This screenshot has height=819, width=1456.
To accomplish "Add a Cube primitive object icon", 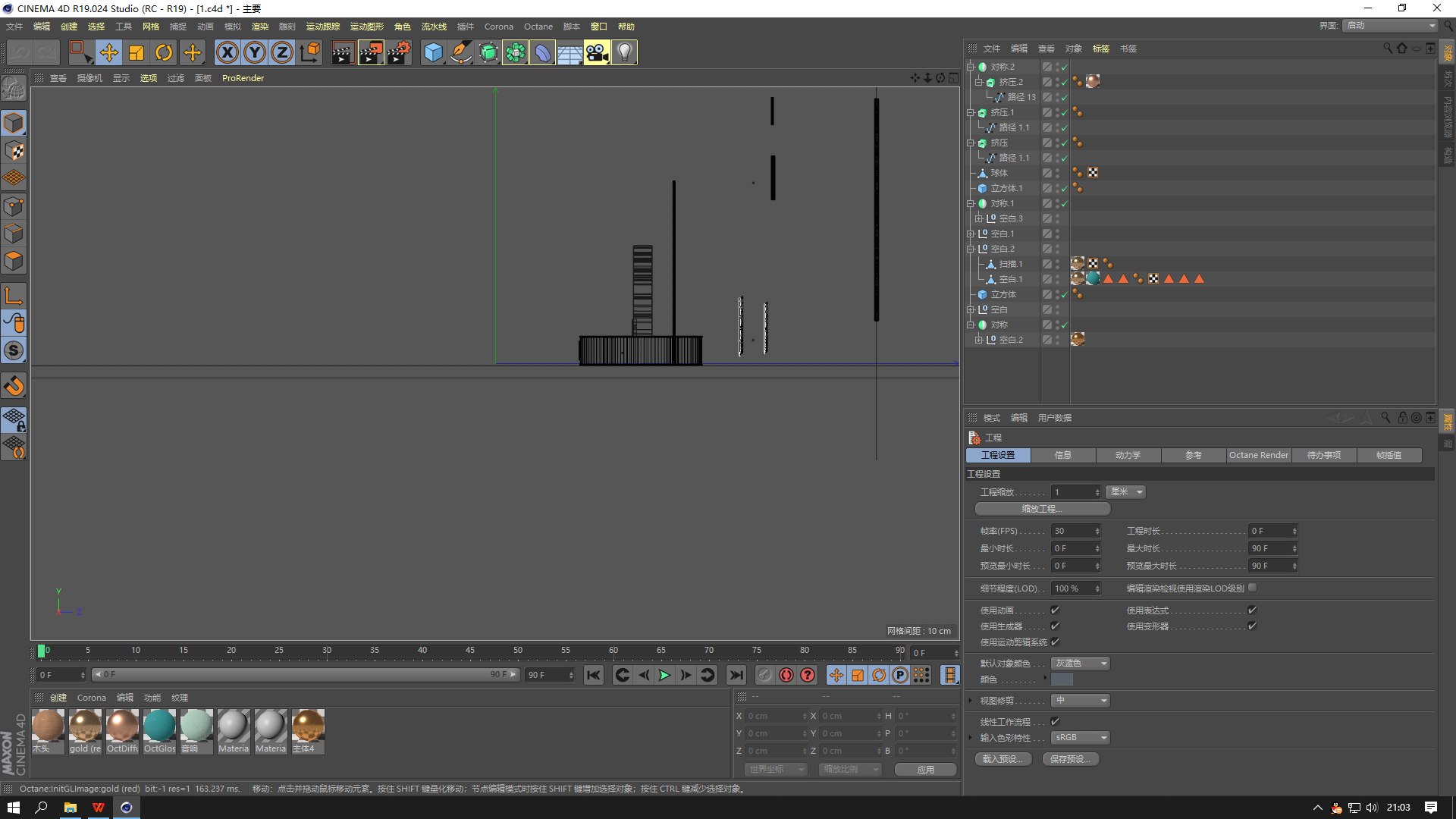I will pyautogui.click(x=433, y=52).
